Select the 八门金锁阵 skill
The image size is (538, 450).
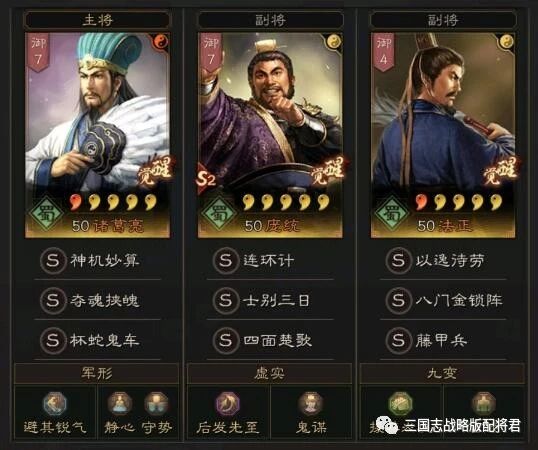pos(443,301)
